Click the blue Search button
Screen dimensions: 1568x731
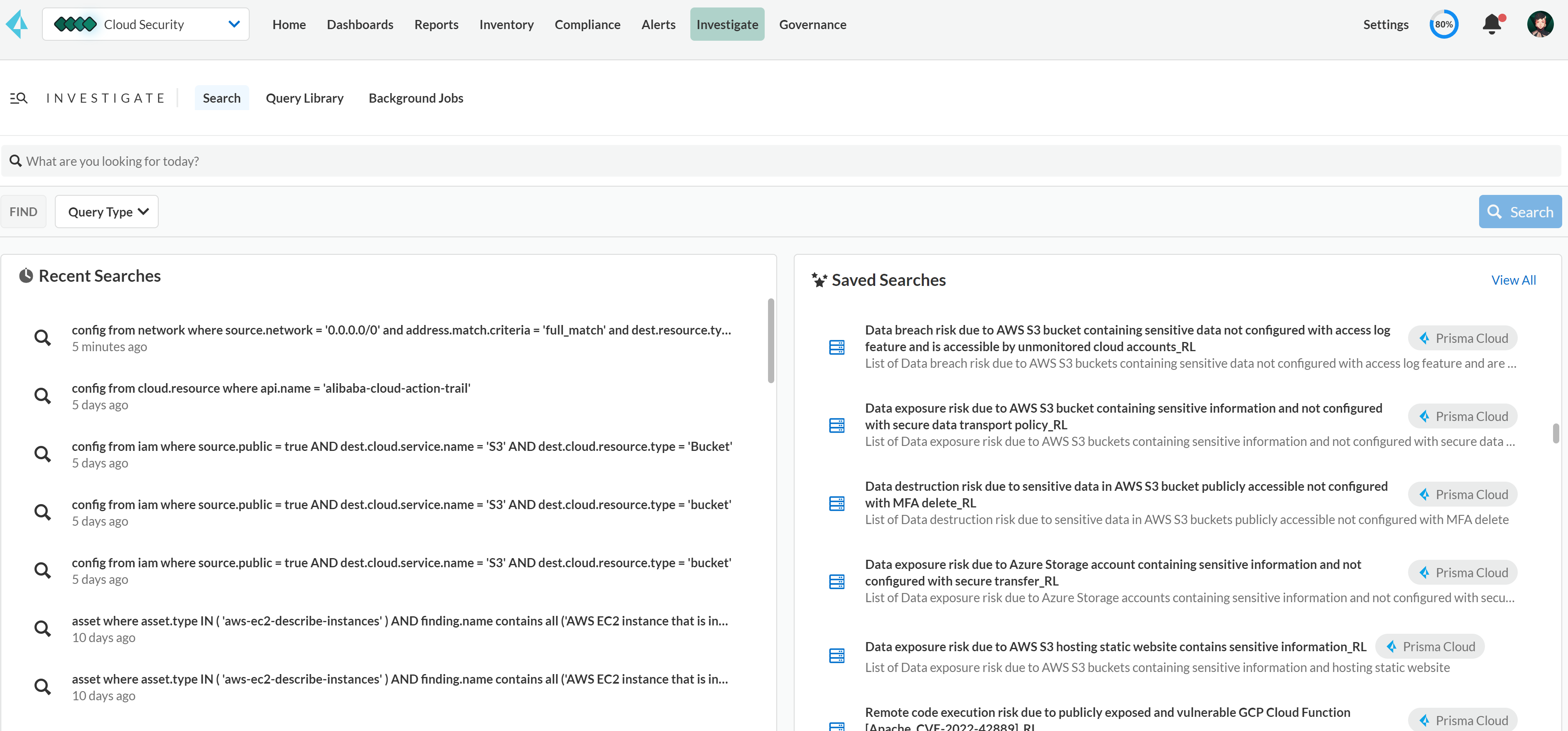point(1520,212)
